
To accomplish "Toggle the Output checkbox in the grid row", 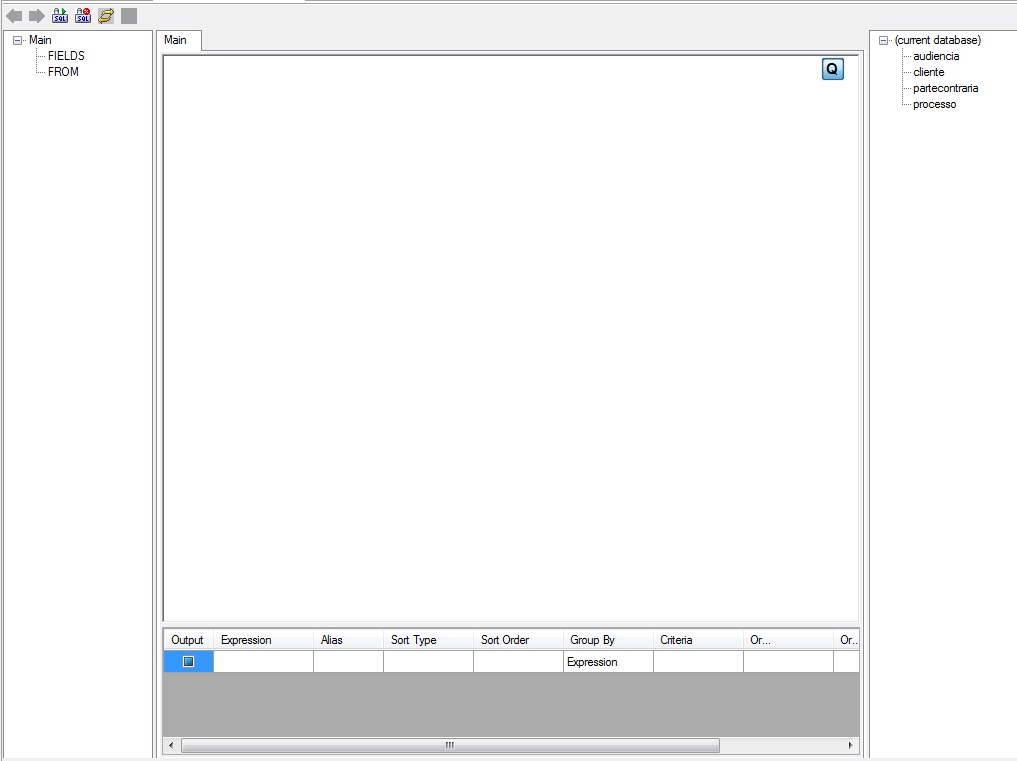I will coord(188,662).
